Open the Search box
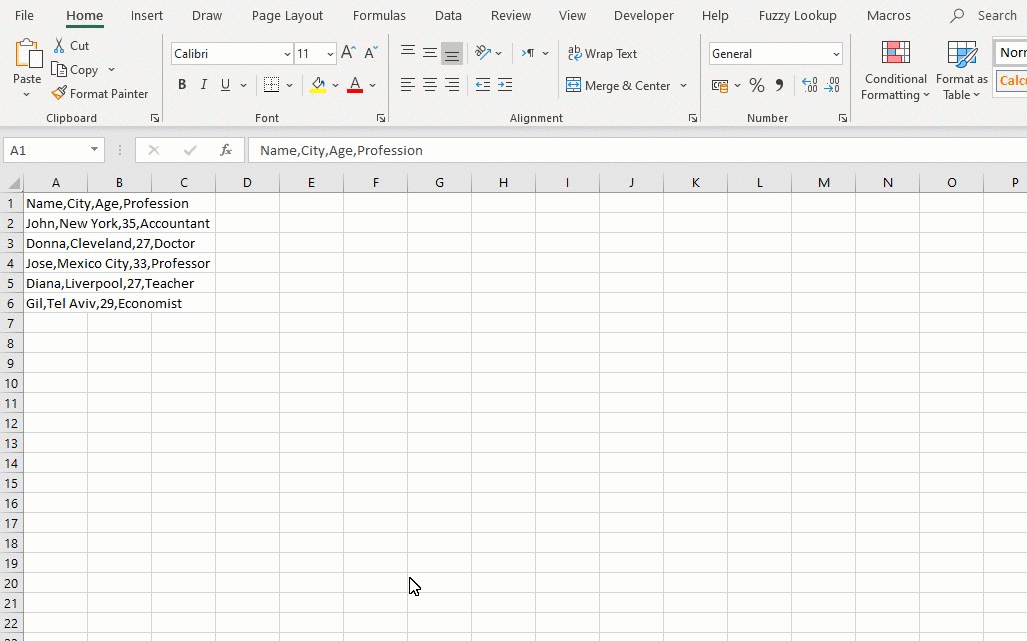Image resolution: width=1027 pixels, height=641 pixels. 983,15
